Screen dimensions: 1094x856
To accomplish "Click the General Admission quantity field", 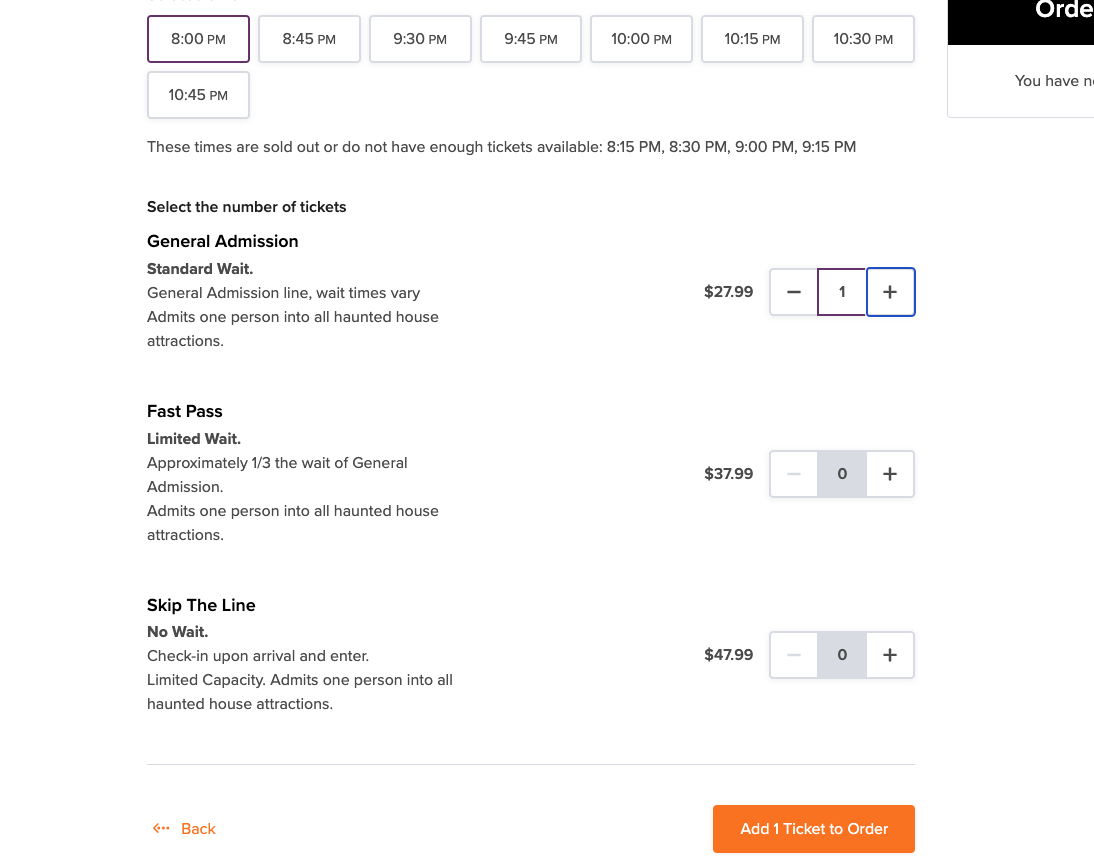I will 842,292.
